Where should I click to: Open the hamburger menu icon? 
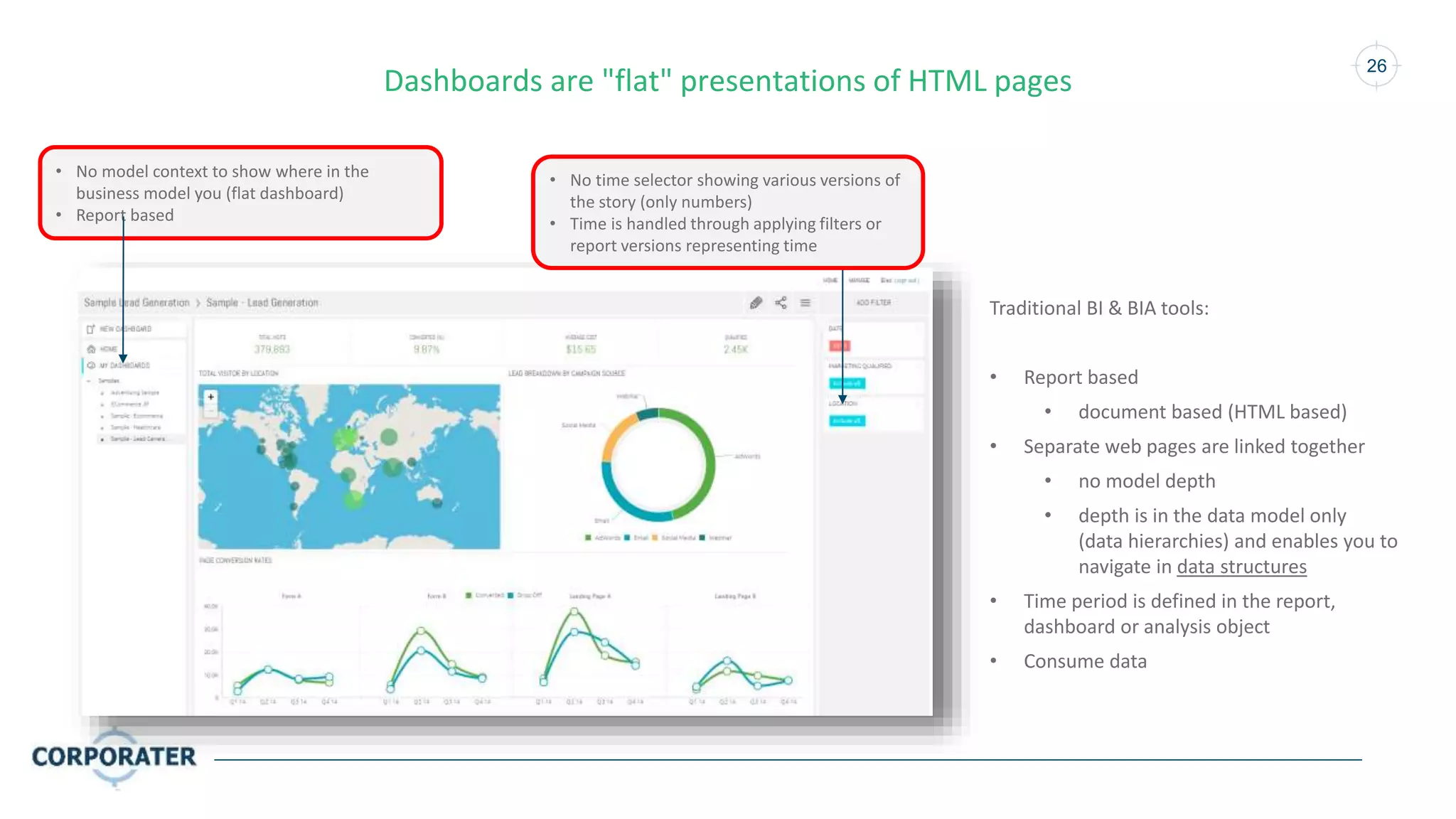805,303
